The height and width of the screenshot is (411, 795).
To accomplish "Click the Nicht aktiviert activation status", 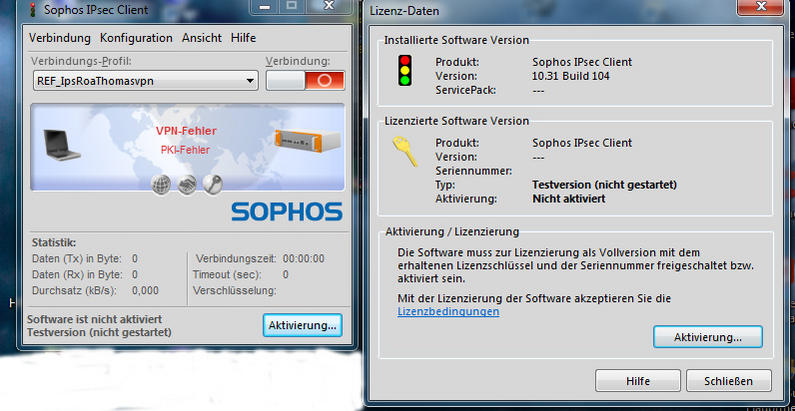I will (x=569, y=199).
